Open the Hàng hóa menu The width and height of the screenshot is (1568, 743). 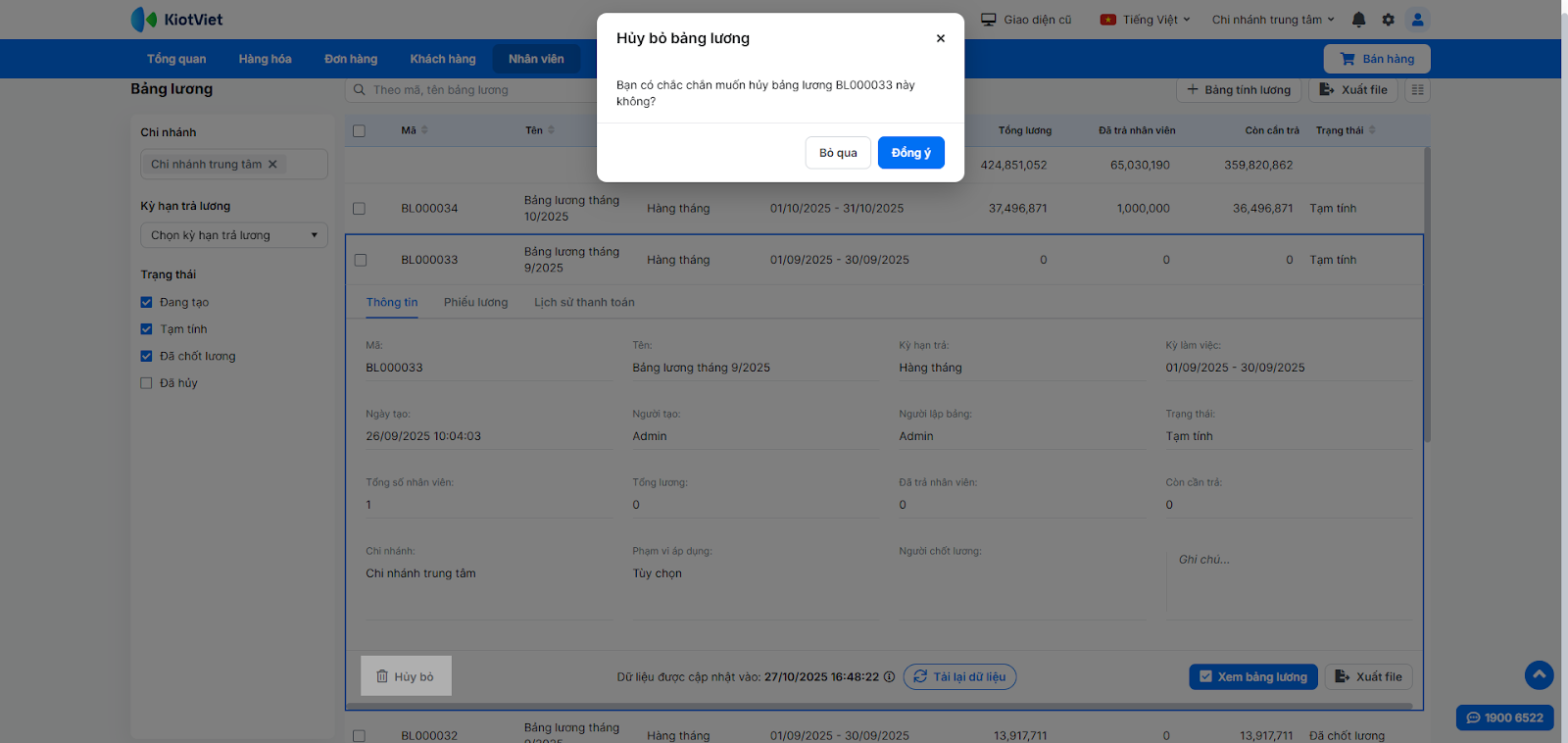coord(265,59)
